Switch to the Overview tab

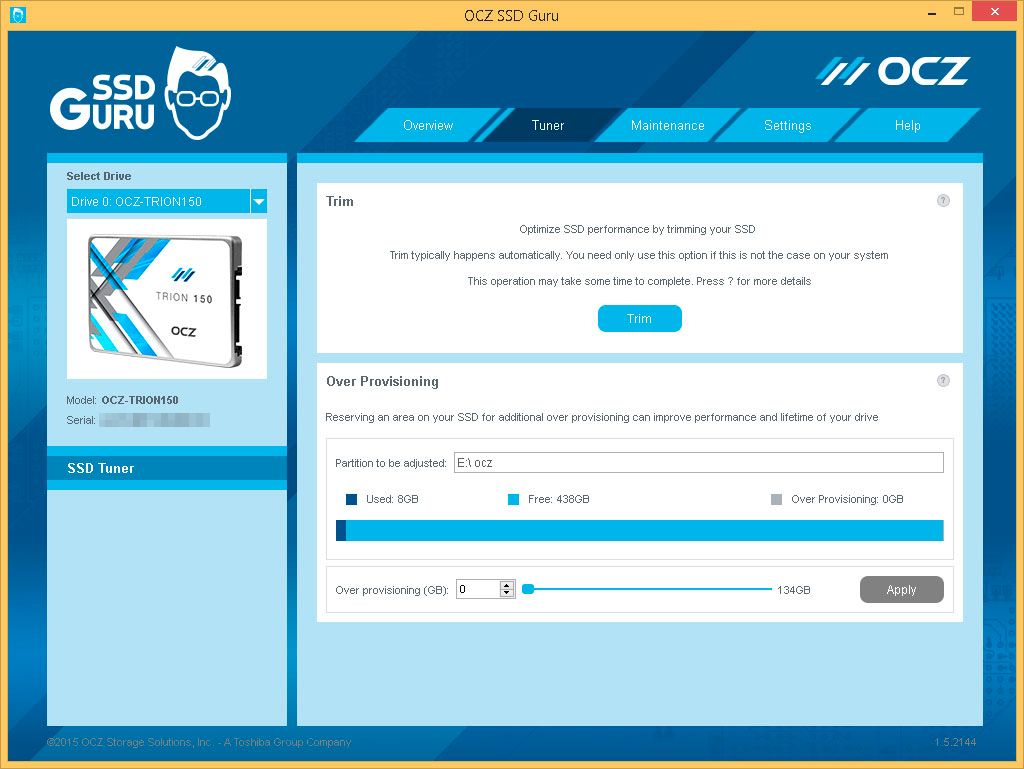[428, 125]
